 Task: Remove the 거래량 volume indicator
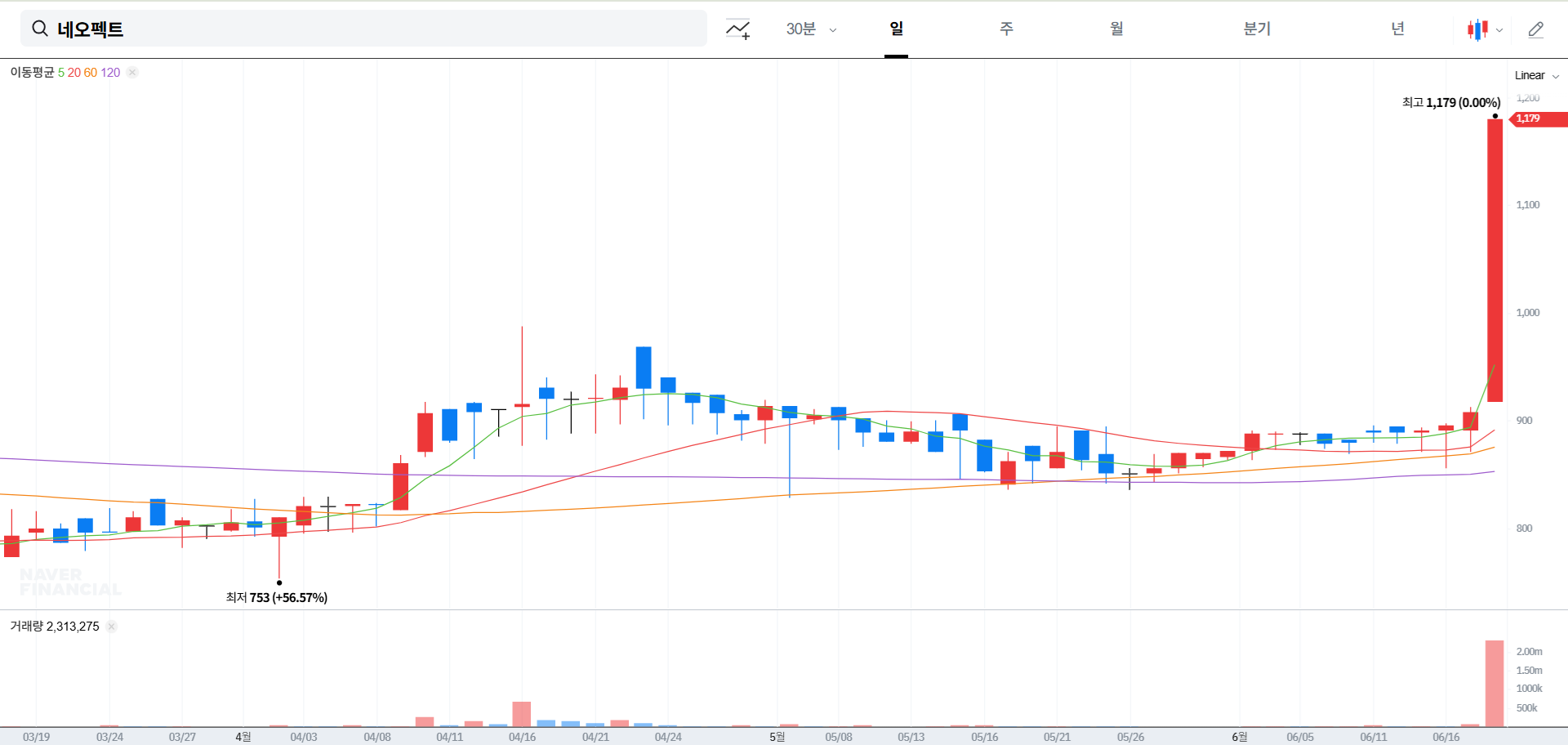click(x=112, y=627)
